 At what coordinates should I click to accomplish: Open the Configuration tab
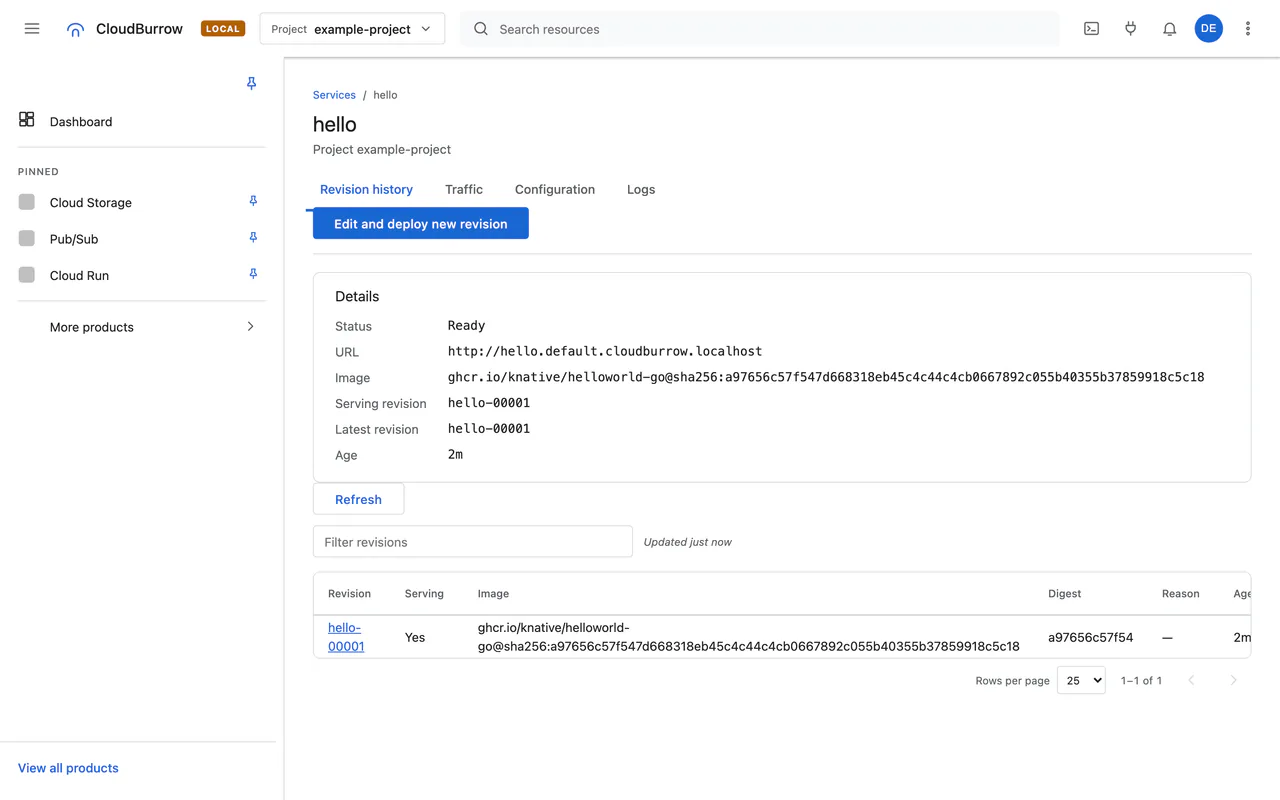[x=555, y=189]
